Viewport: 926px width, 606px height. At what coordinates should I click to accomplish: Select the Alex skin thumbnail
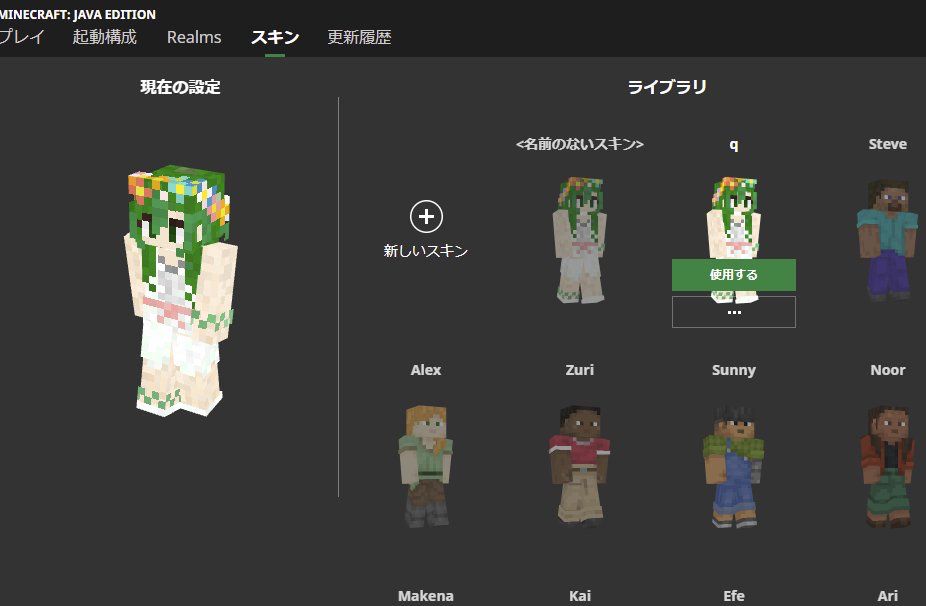click(426, 466)
